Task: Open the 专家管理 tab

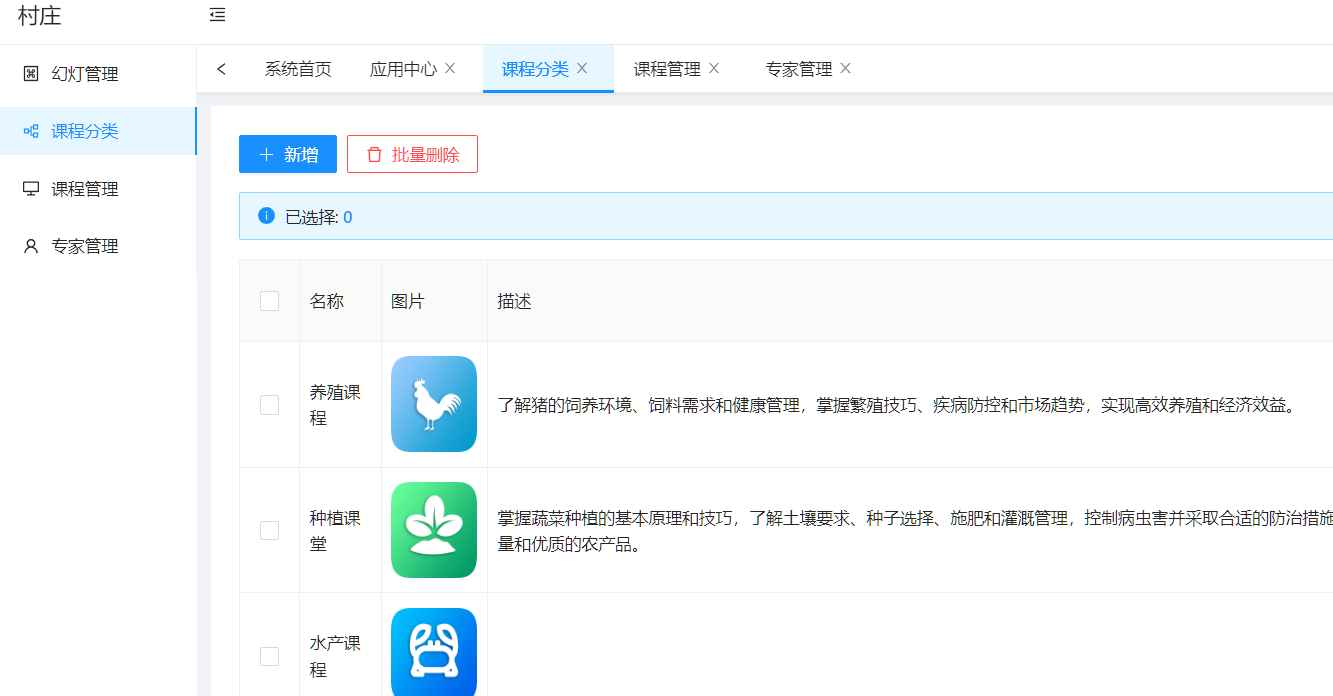Action: tap(798, 68)
